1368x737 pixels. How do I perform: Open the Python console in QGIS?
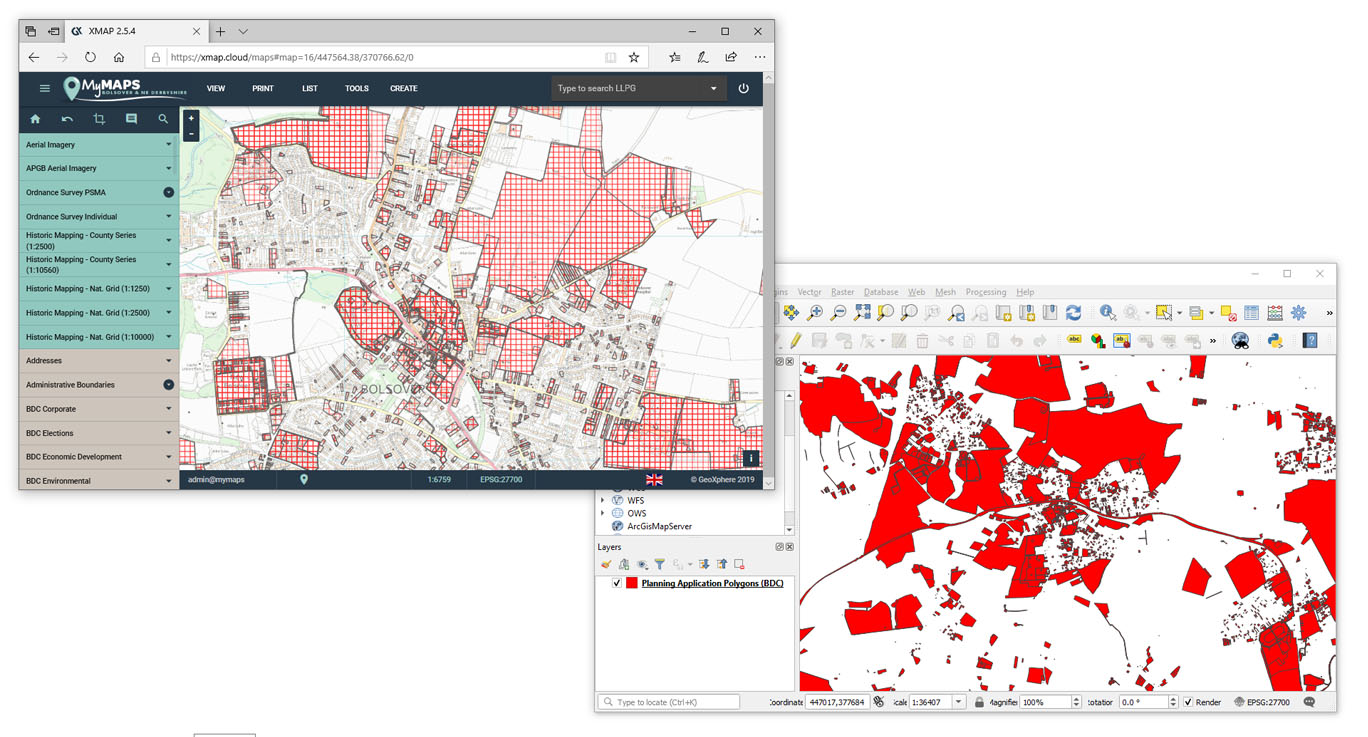click(1275, 340)
